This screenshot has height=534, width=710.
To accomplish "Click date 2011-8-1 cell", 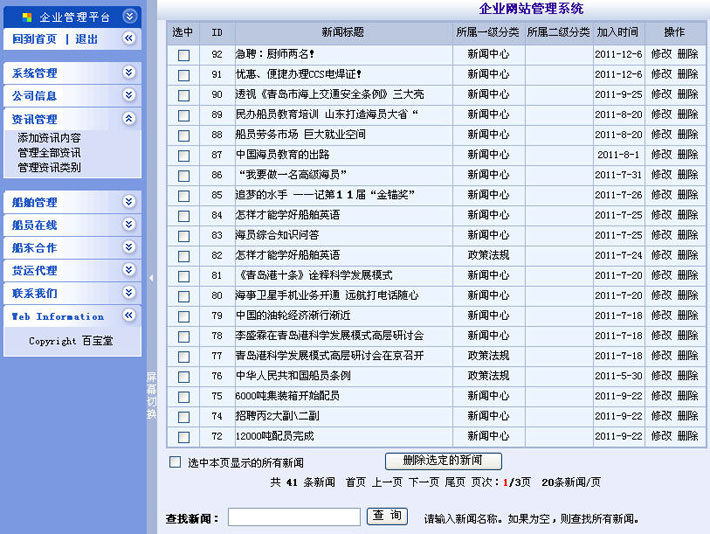I will (x=618, y=155).
